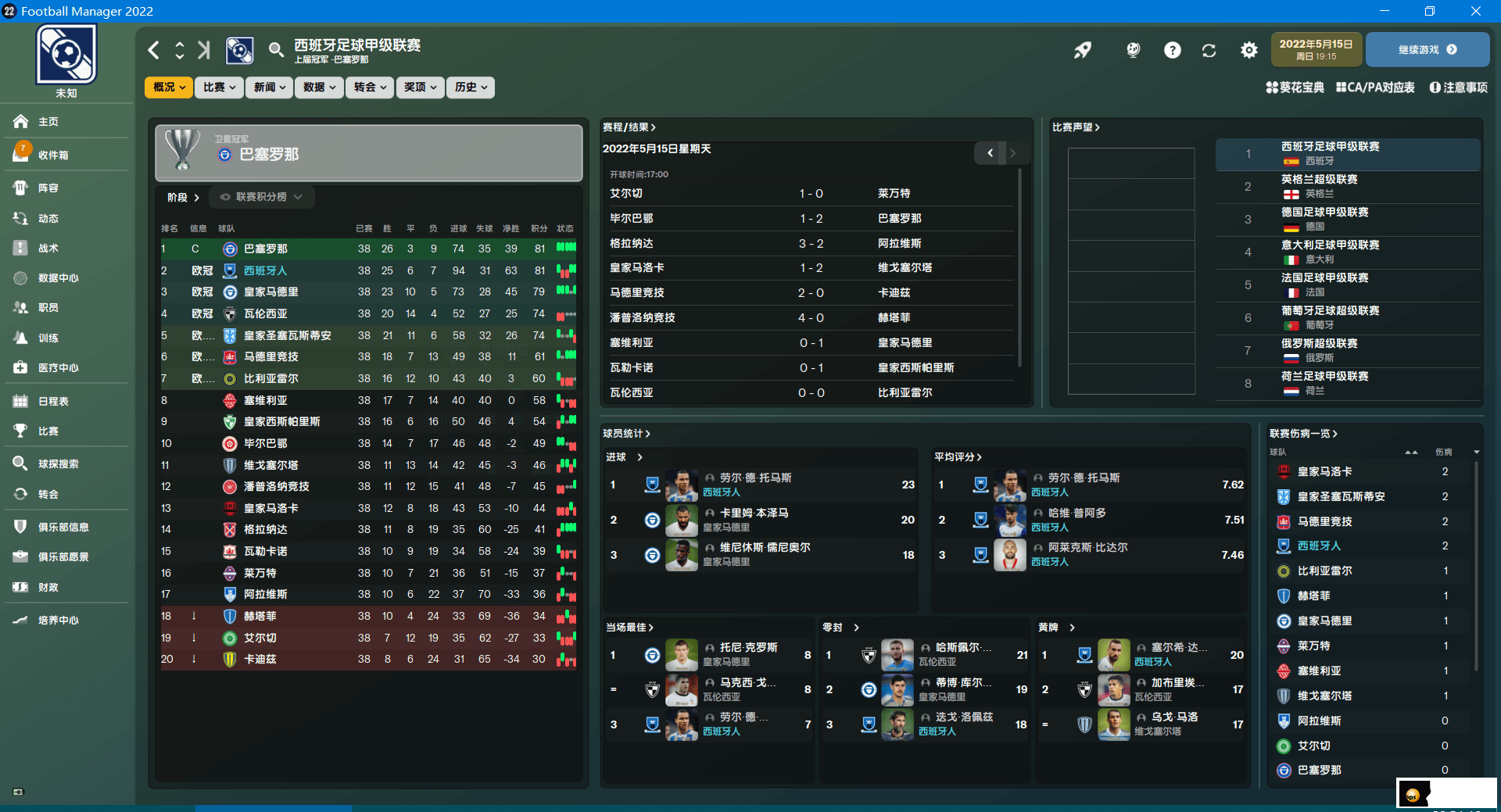Click the 继续游戏 continue button
Image resolution: width=1501 pixels, height=812 pixels.
click(x=1428, y=49)
